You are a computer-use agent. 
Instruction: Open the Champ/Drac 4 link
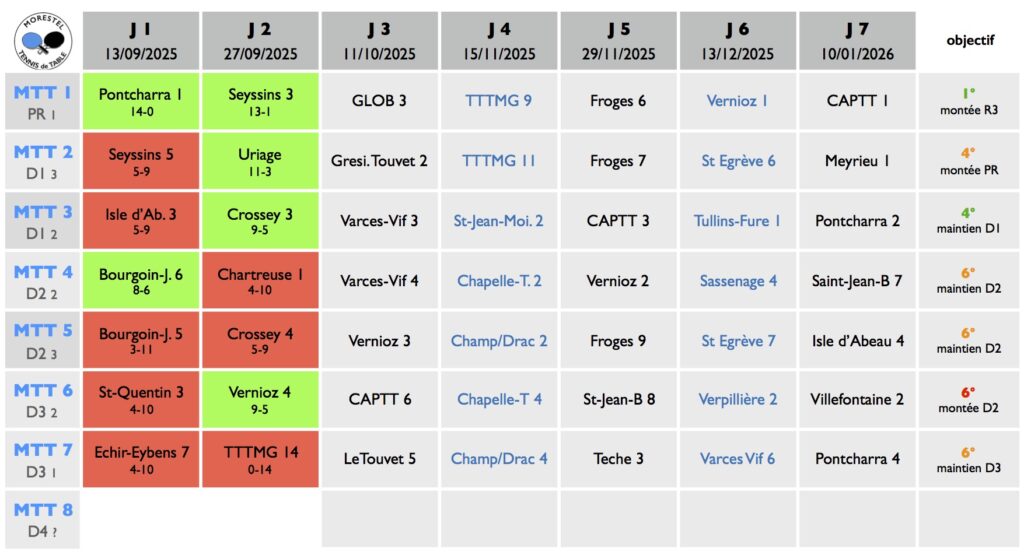[498, 459]
